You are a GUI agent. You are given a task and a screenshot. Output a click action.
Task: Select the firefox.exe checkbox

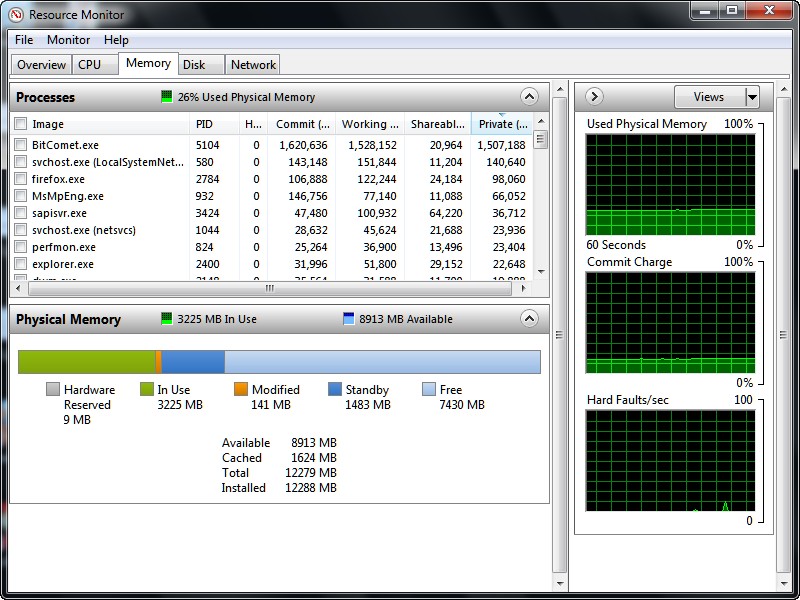[x=21, y=179]
